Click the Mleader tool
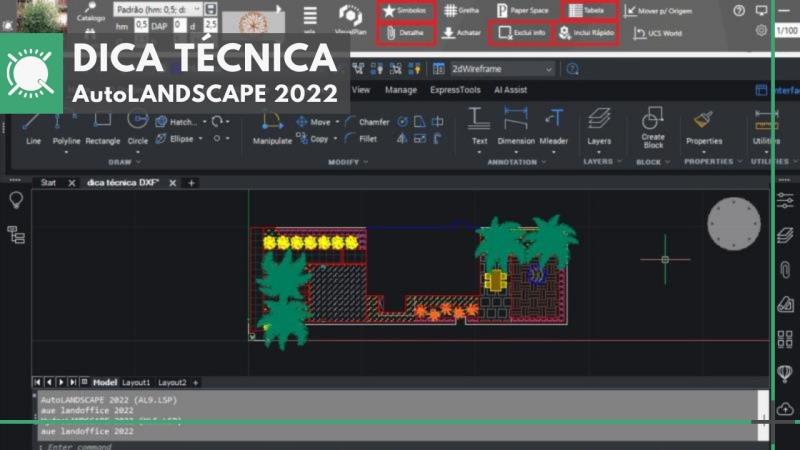Viewport: 800px width, 450px height. 554,127
